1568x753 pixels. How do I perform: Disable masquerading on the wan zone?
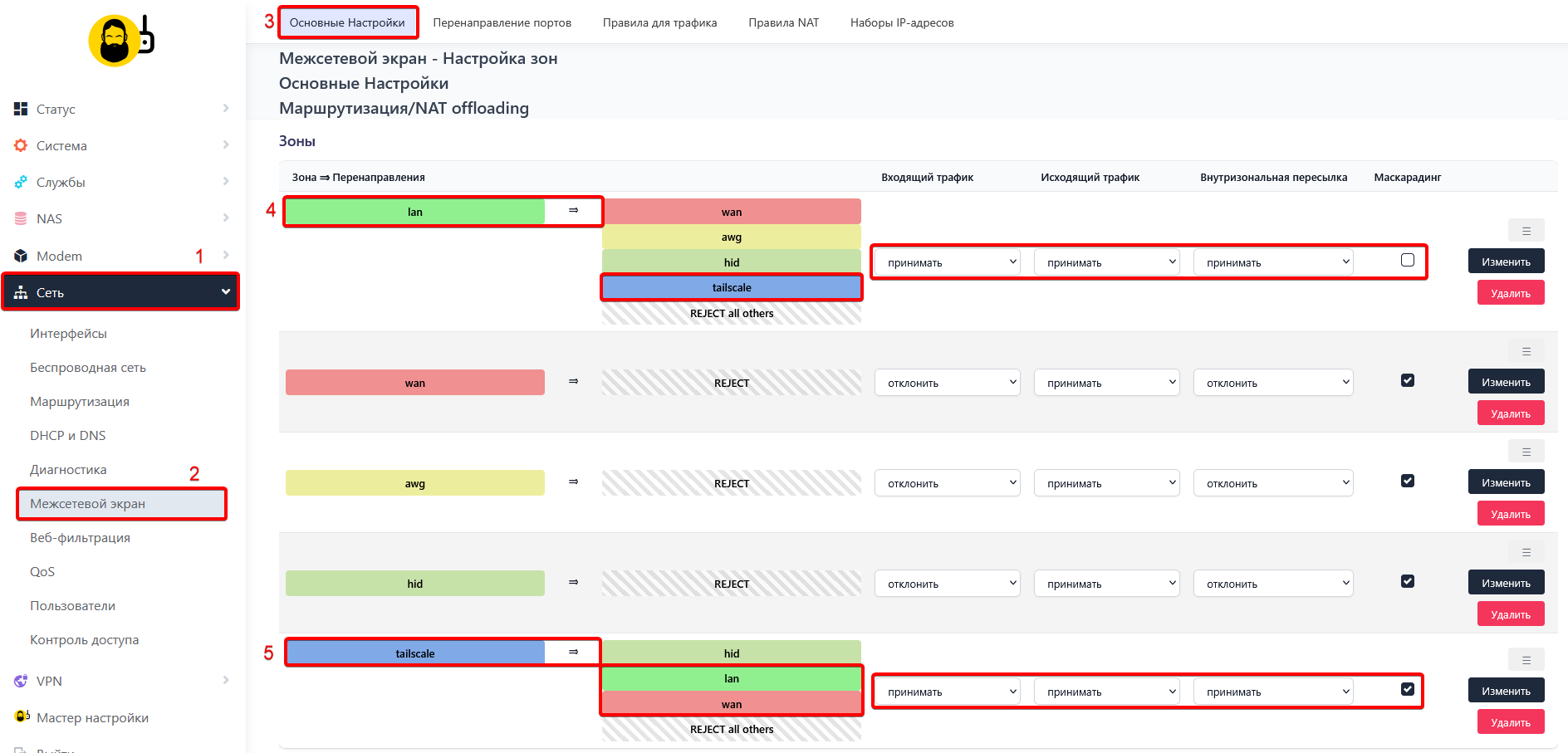1408,380
